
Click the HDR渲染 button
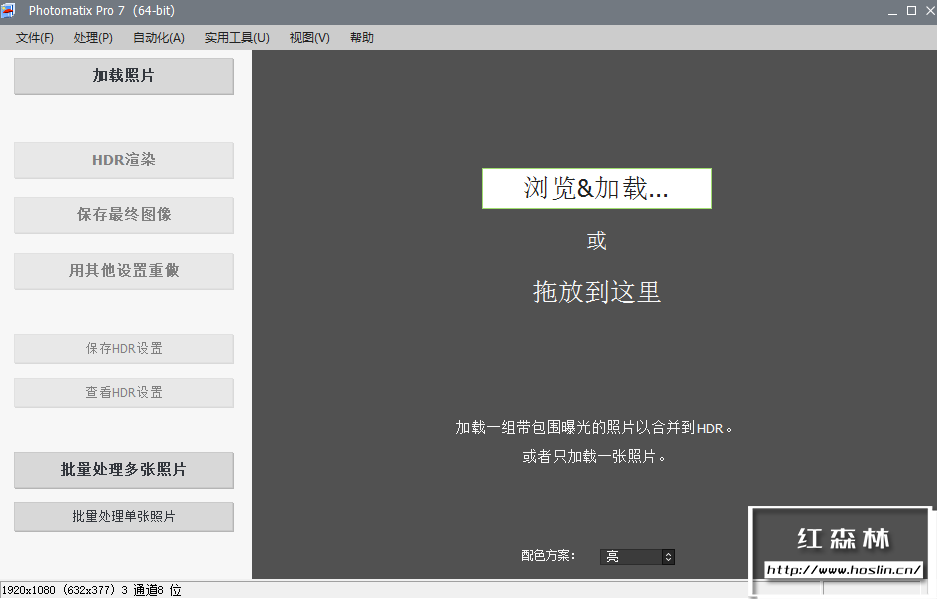pos(124,160)
